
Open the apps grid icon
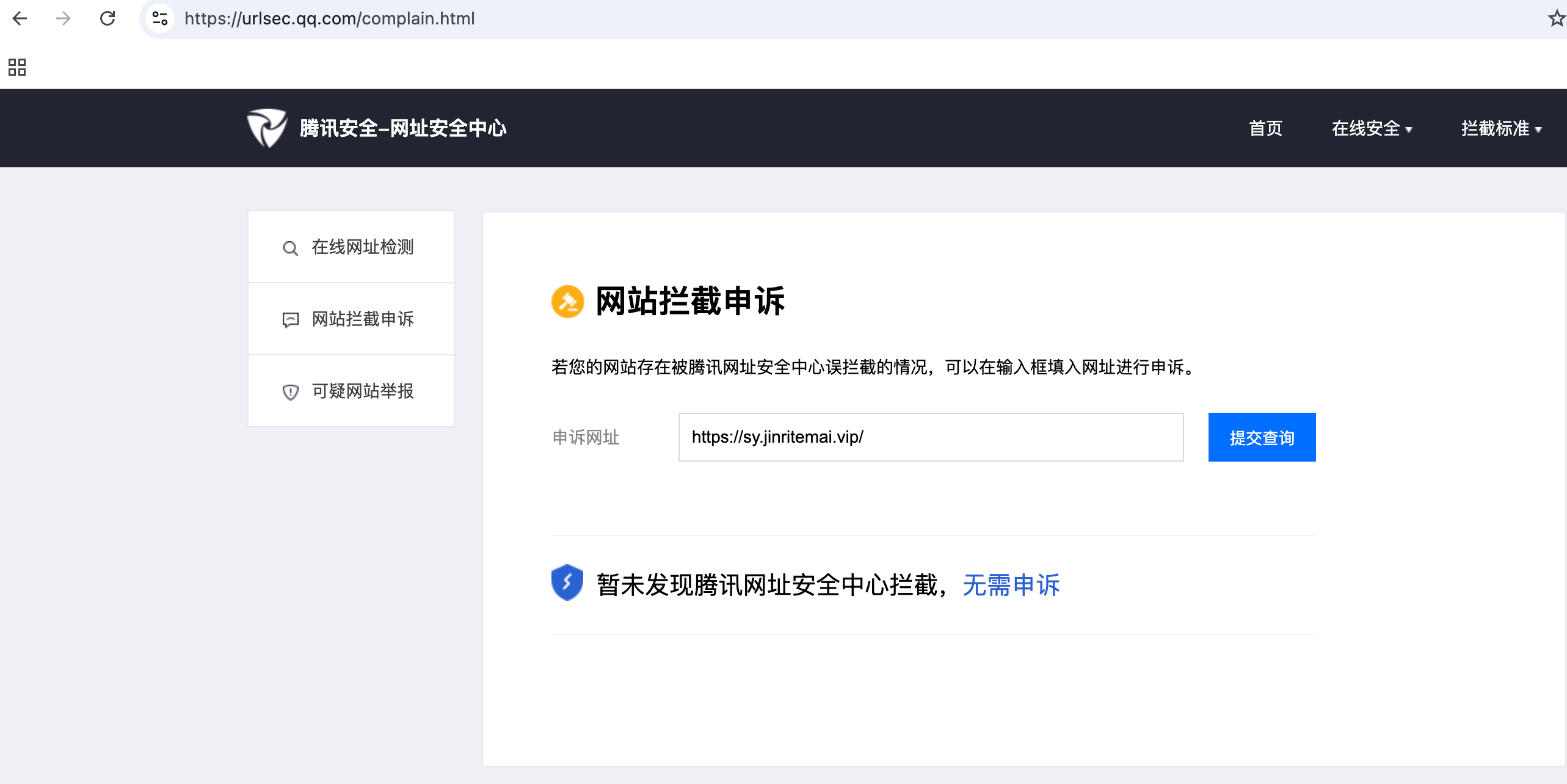point(17,67)
